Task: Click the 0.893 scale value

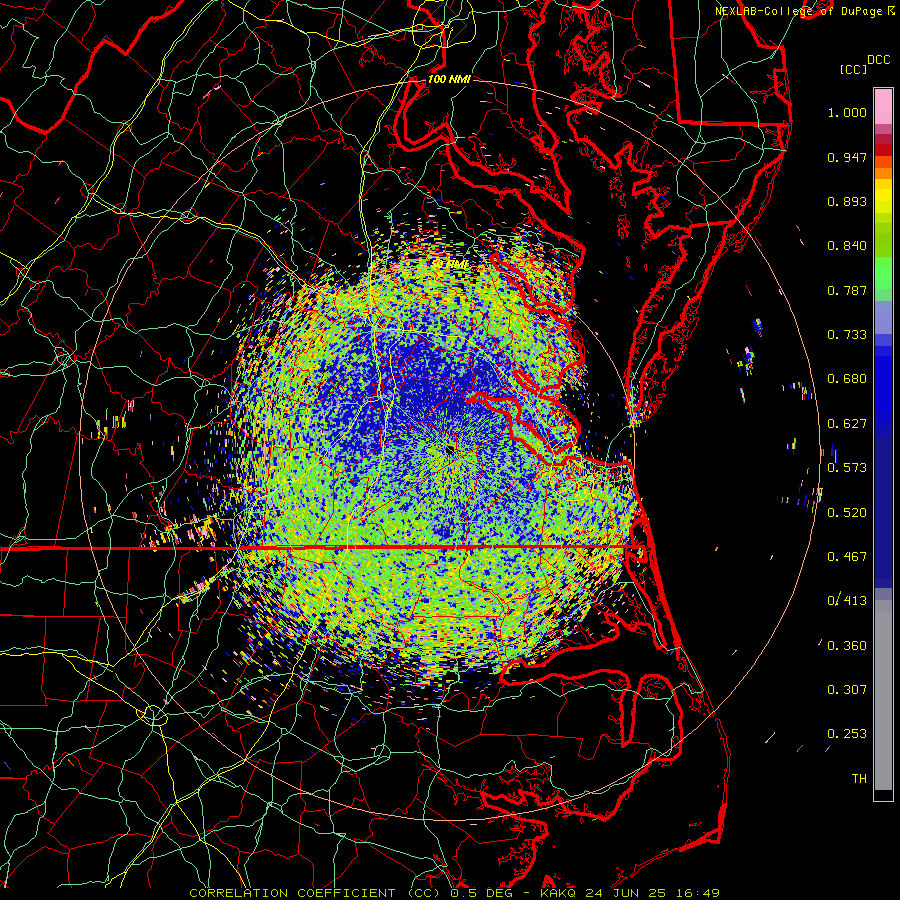Action: point(847,201)
